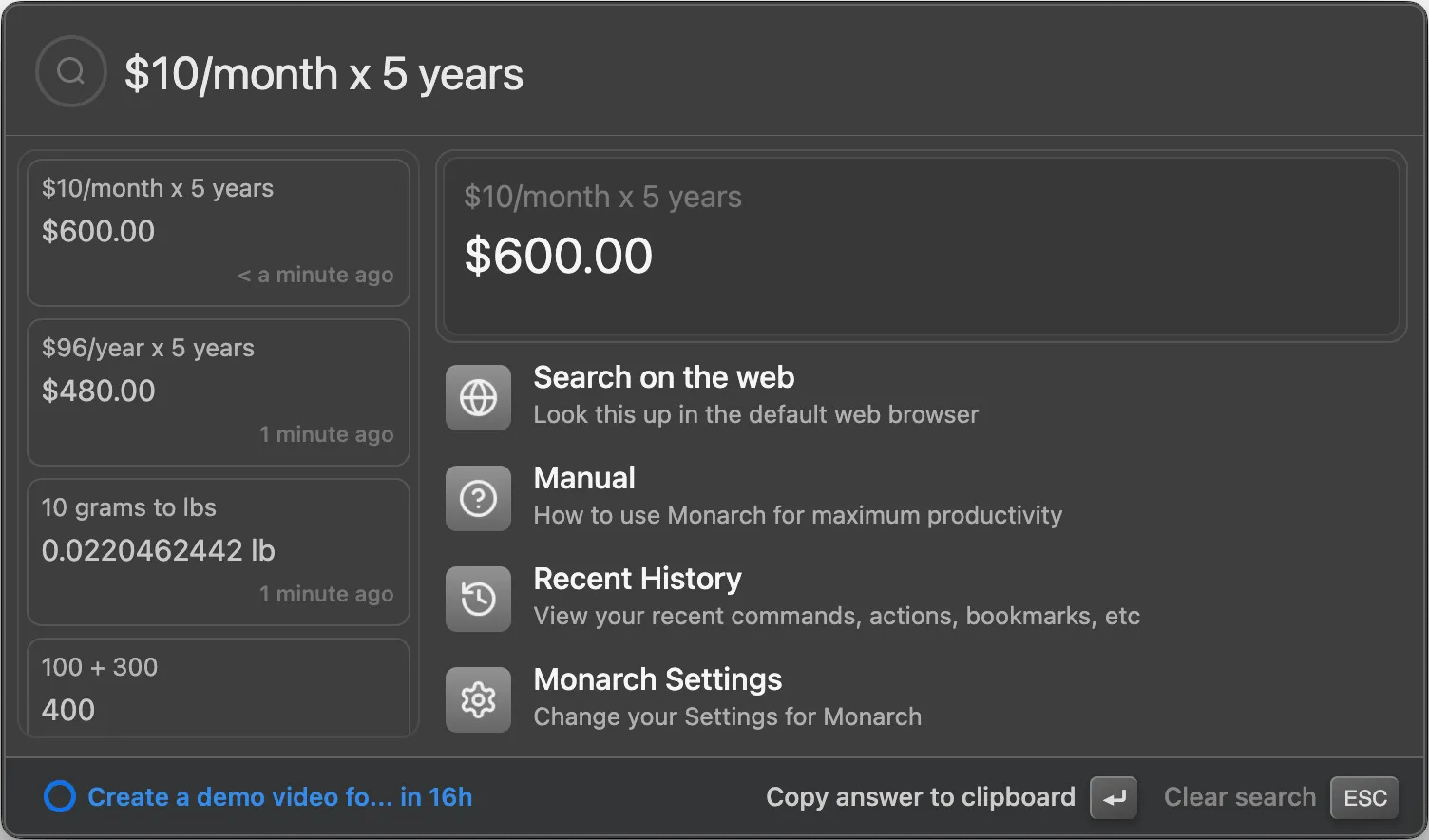Image resolution: width=1429 pixels, height=840 pixels.
Task: Open Monarch Settings gear icon
Action: (478, 700)
